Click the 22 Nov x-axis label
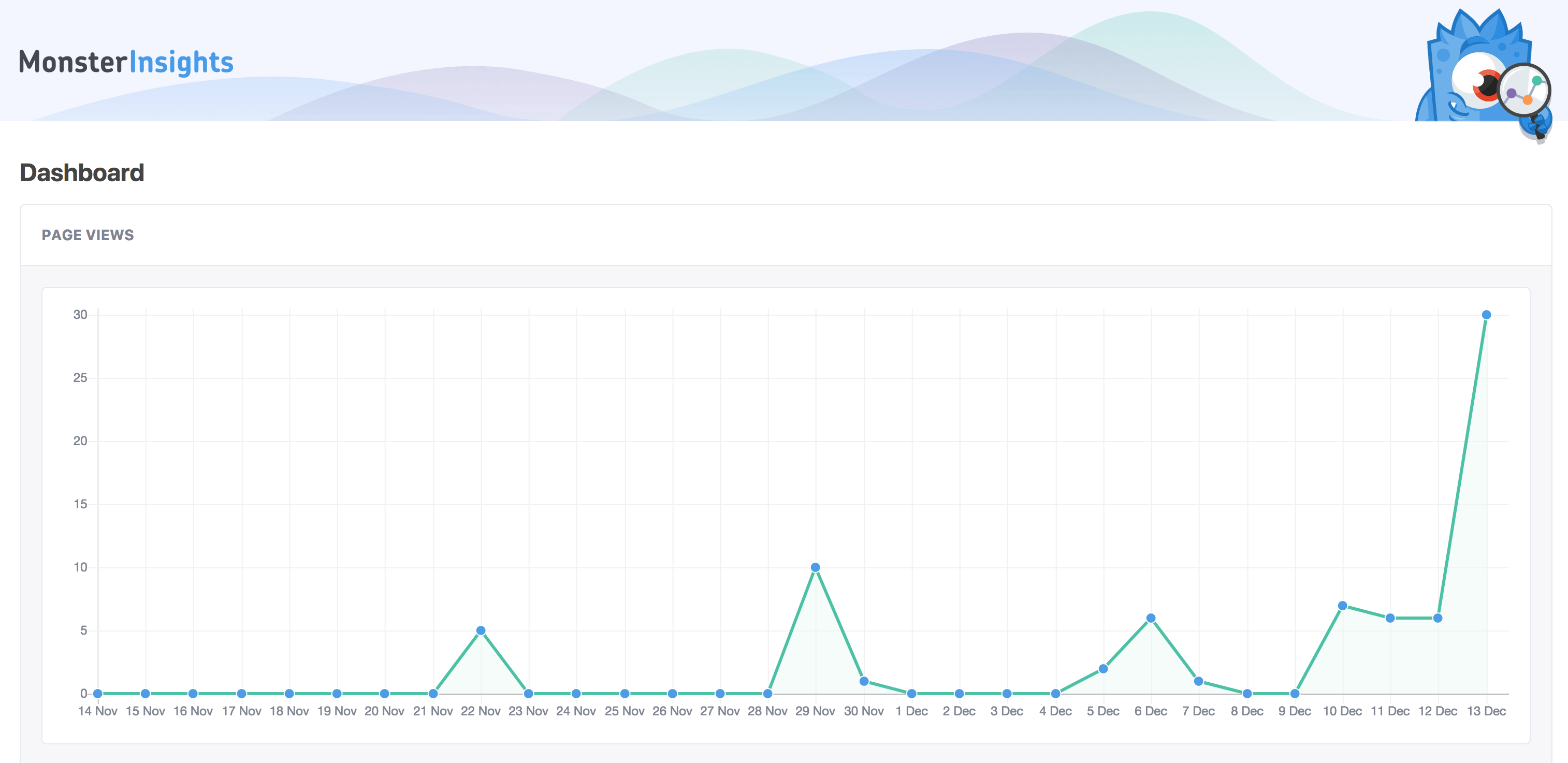The height and width of the screenshot is (763, 1568). point(481,711)
